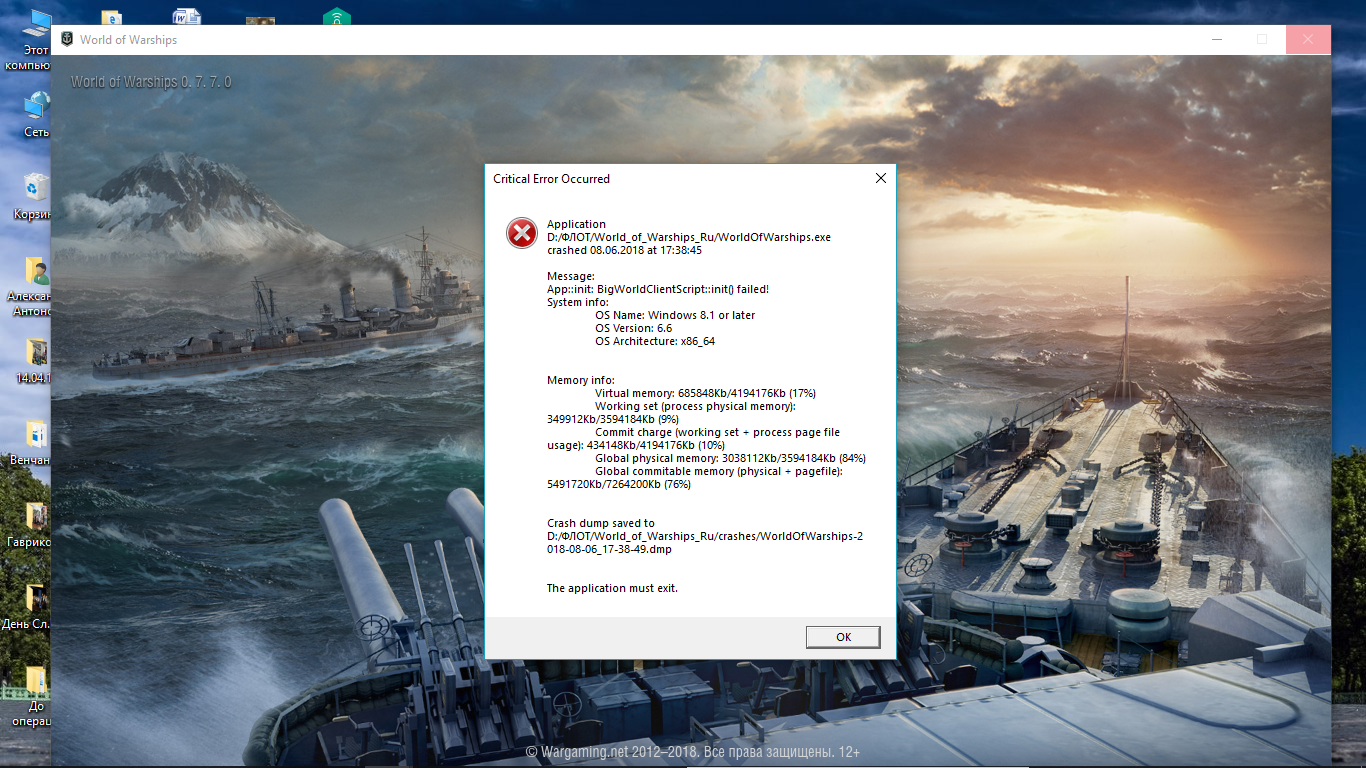
Task: Select the picture thumbnail desktop icon
Action: point(261,20)
